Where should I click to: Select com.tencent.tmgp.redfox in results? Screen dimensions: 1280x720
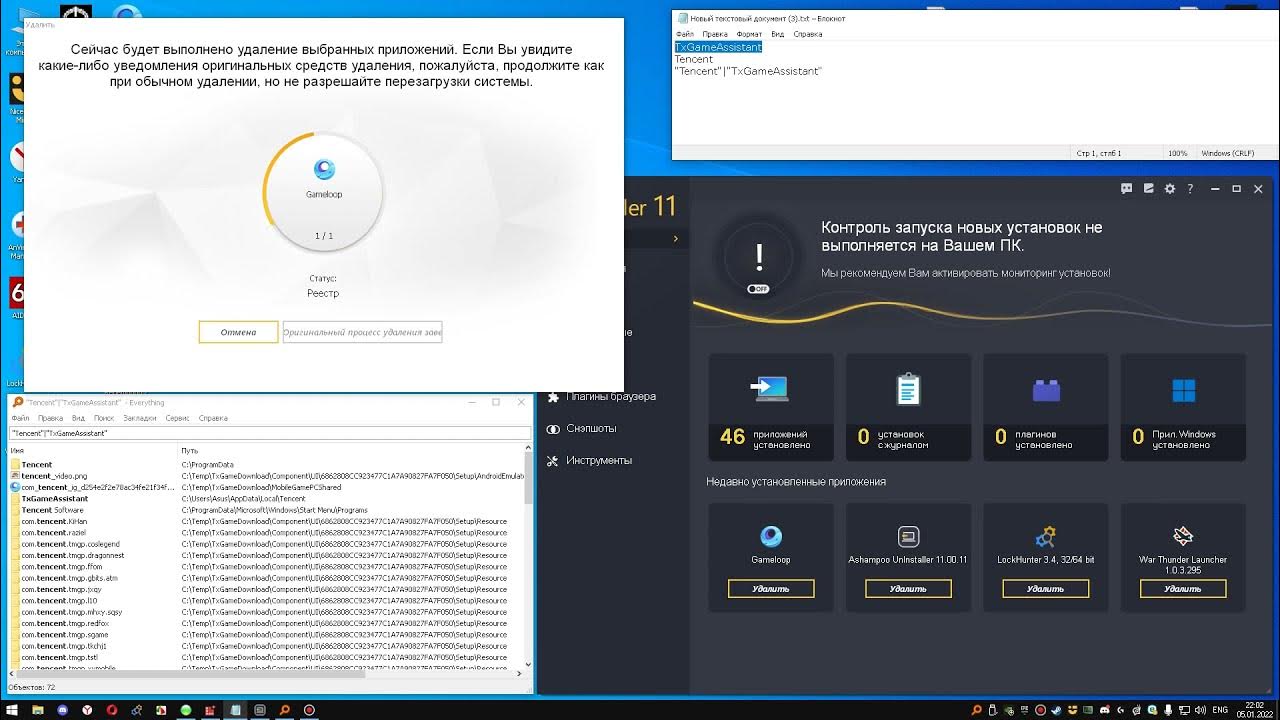65,623
